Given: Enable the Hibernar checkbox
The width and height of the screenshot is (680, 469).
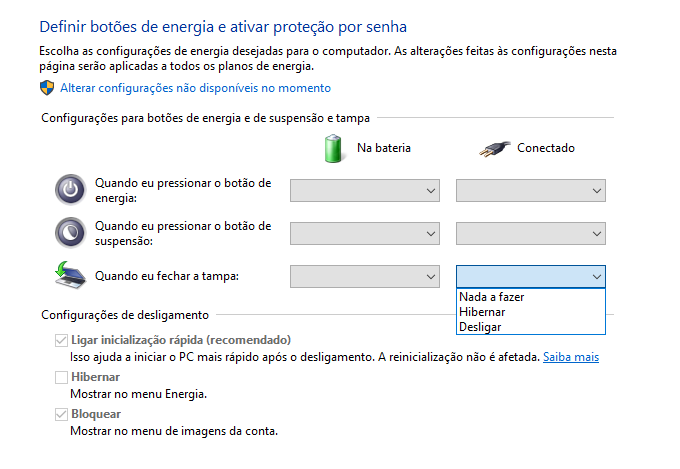Looking at the screenshot, I should [61, 377].
